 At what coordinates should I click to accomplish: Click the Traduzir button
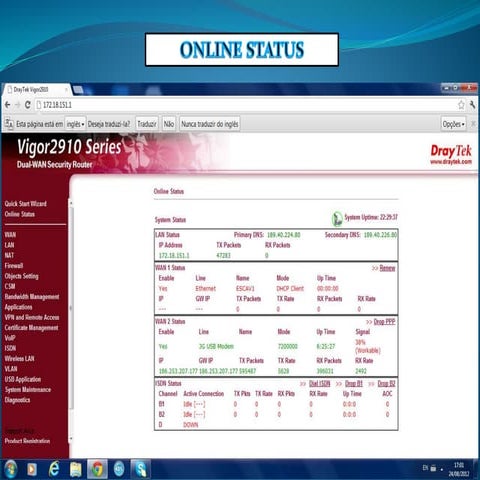(147, 124)
